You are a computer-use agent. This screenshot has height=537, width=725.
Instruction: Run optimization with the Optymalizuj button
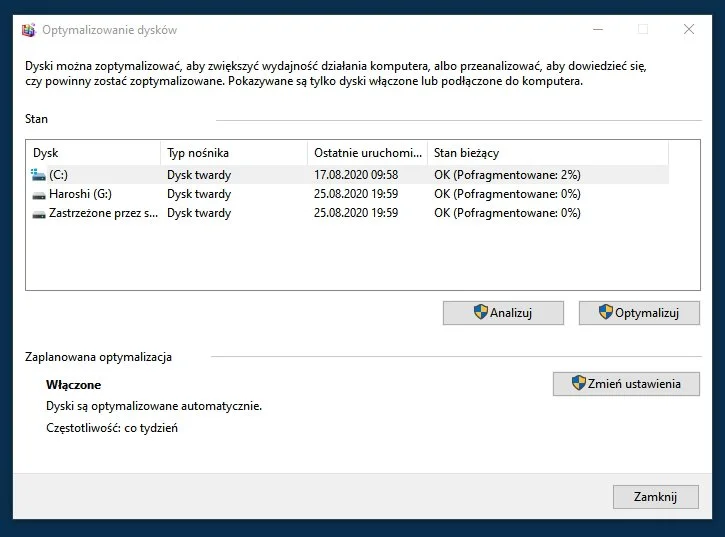[639, 313]
